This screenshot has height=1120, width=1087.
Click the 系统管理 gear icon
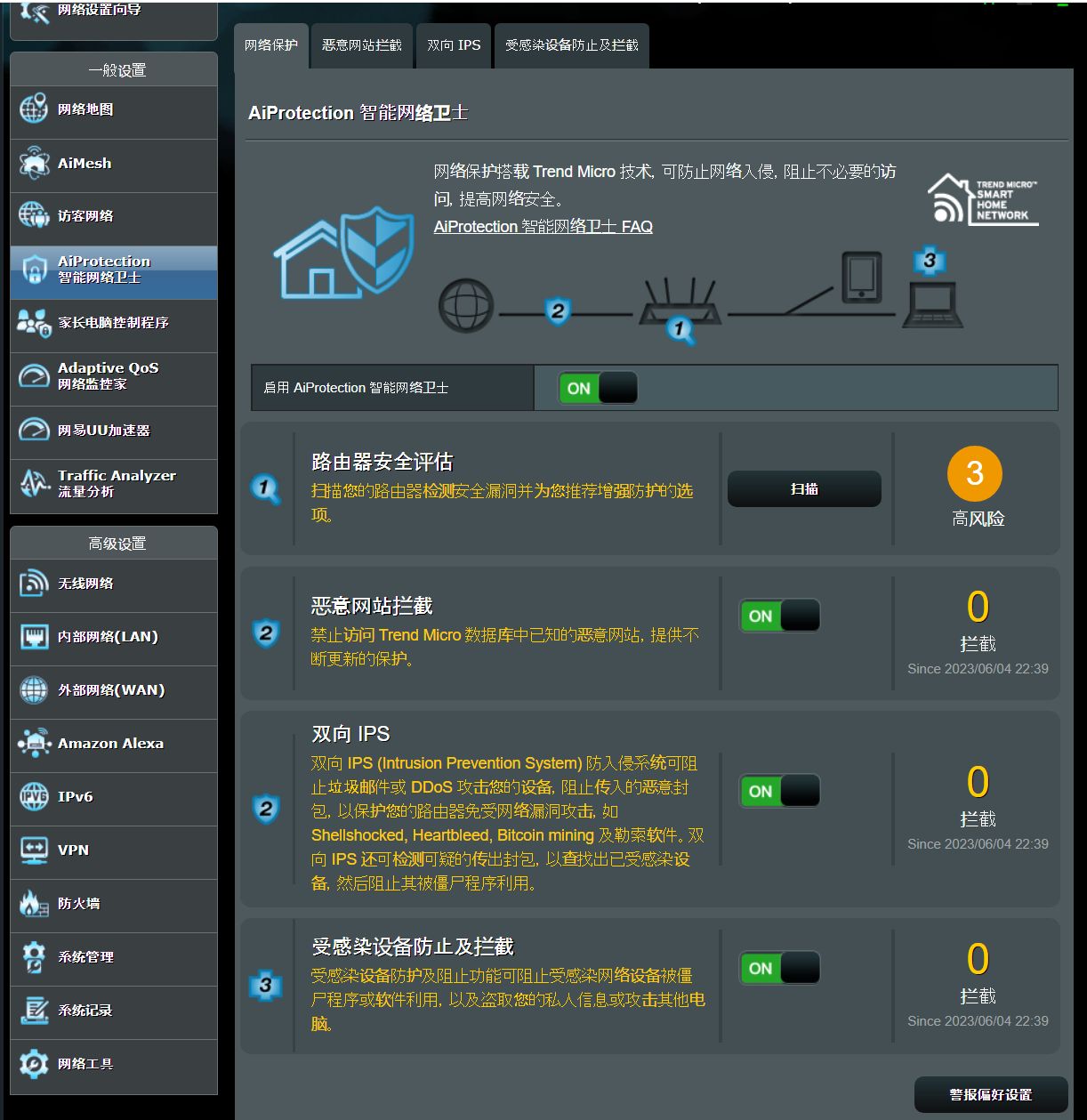click(34, 957)
